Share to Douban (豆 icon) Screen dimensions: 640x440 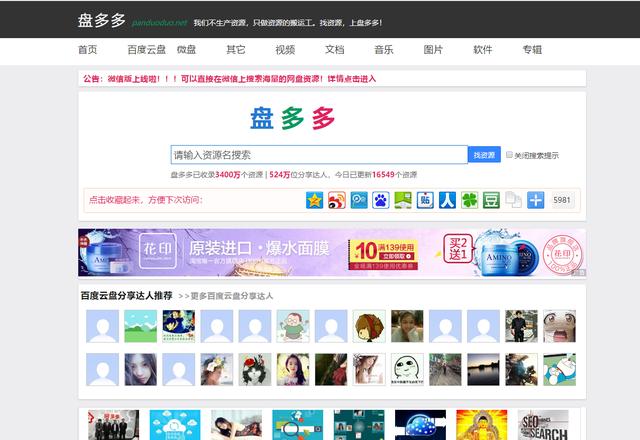point(491,200)
